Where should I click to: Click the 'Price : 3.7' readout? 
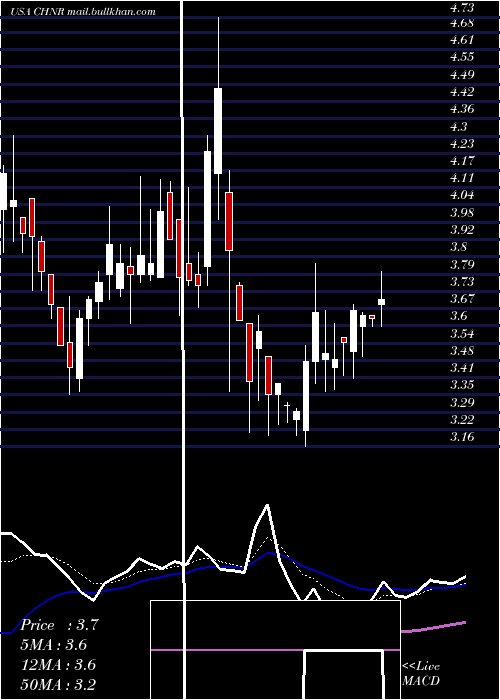(x=59, y=625)
